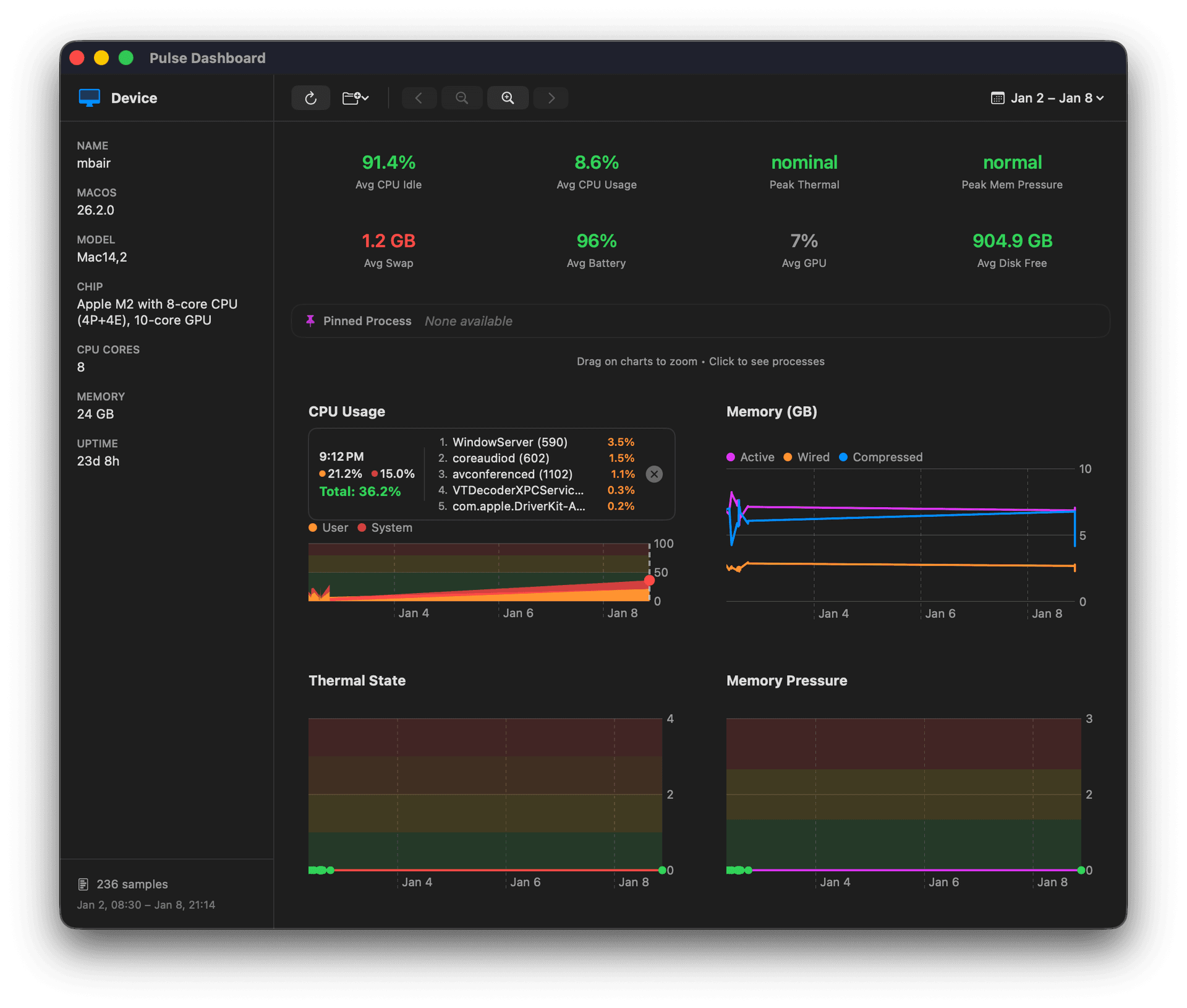The image size is (1187, 1008).
Task: Toggle the Active series in the Memory legend
Action: click(x=750, y=457)
